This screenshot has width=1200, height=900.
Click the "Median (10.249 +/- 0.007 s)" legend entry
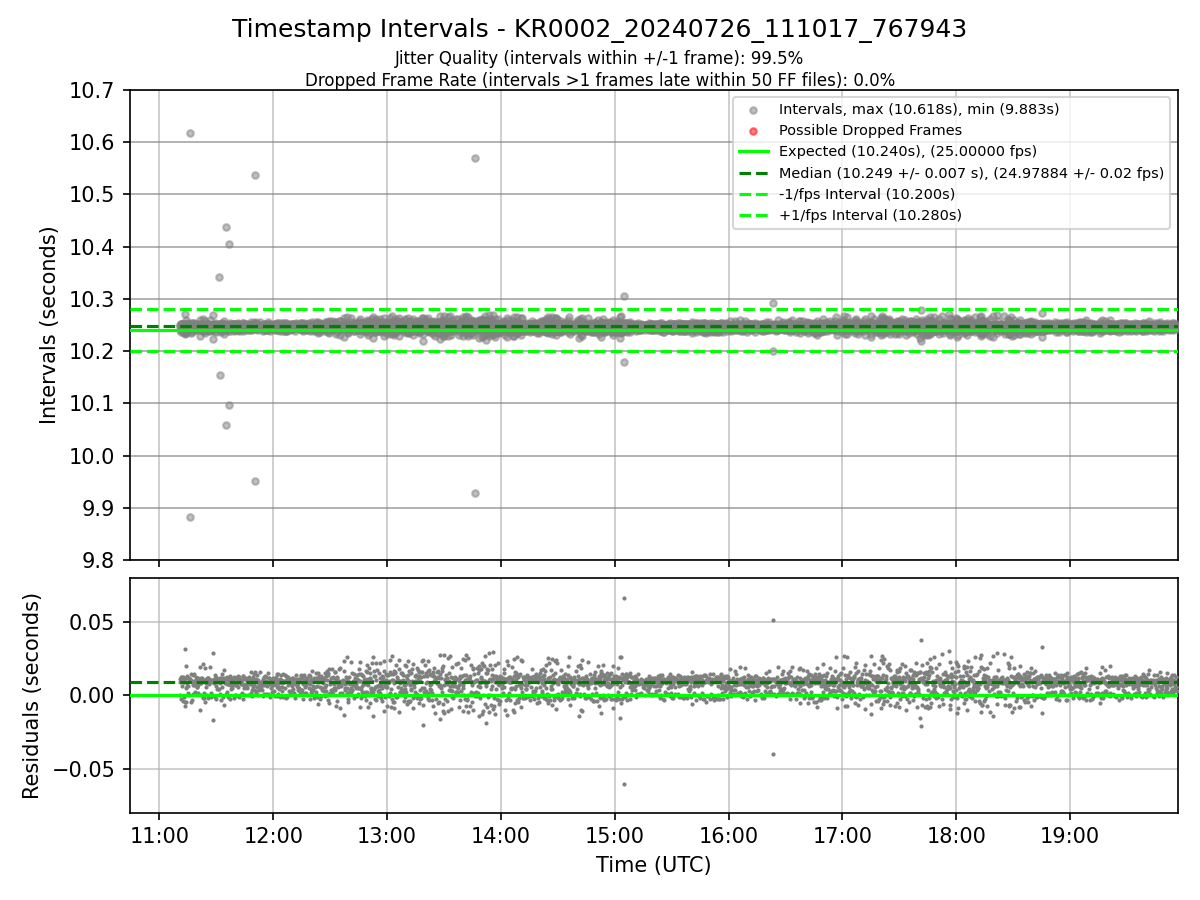(x=970, y=173)
